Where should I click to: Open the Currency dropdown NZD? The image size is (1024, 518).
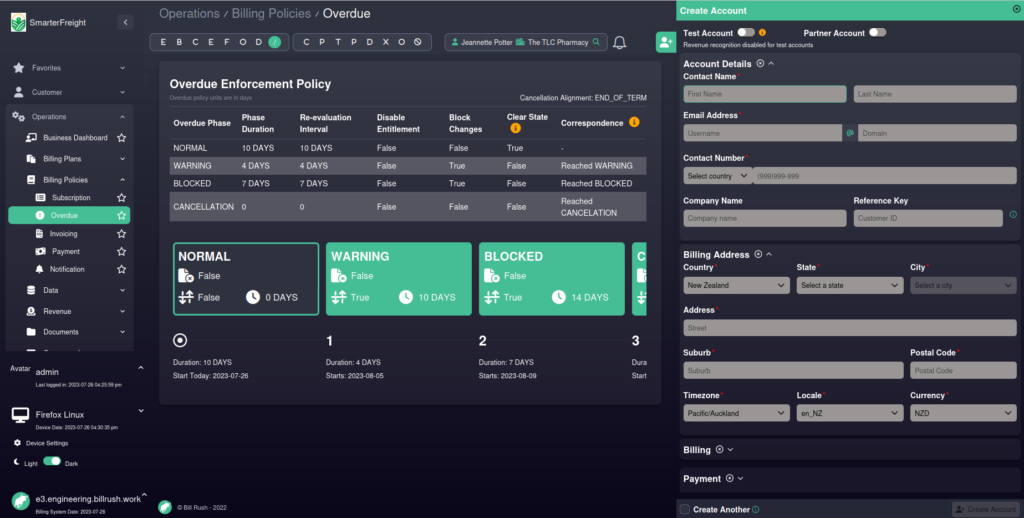click(x=963, y=413)
